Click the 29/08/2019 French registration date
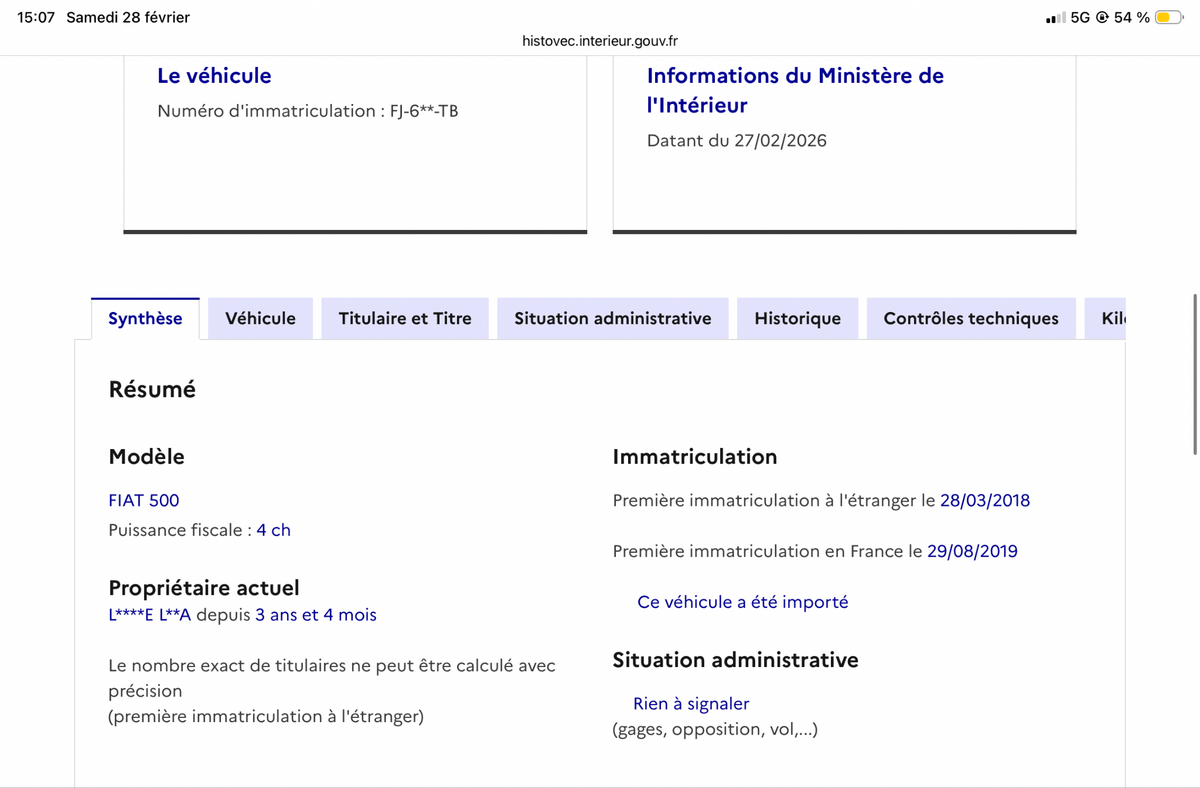Image resolution: width=1200 pixels, height=788 pixels. tap(972, 551)
